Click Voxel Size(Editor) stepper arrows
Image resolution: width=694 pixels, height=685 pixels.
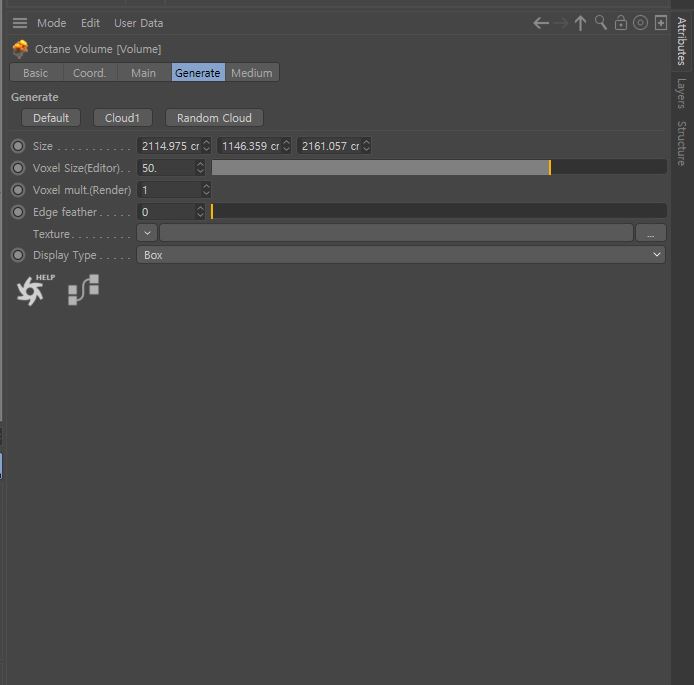click(x=200, y=168)
